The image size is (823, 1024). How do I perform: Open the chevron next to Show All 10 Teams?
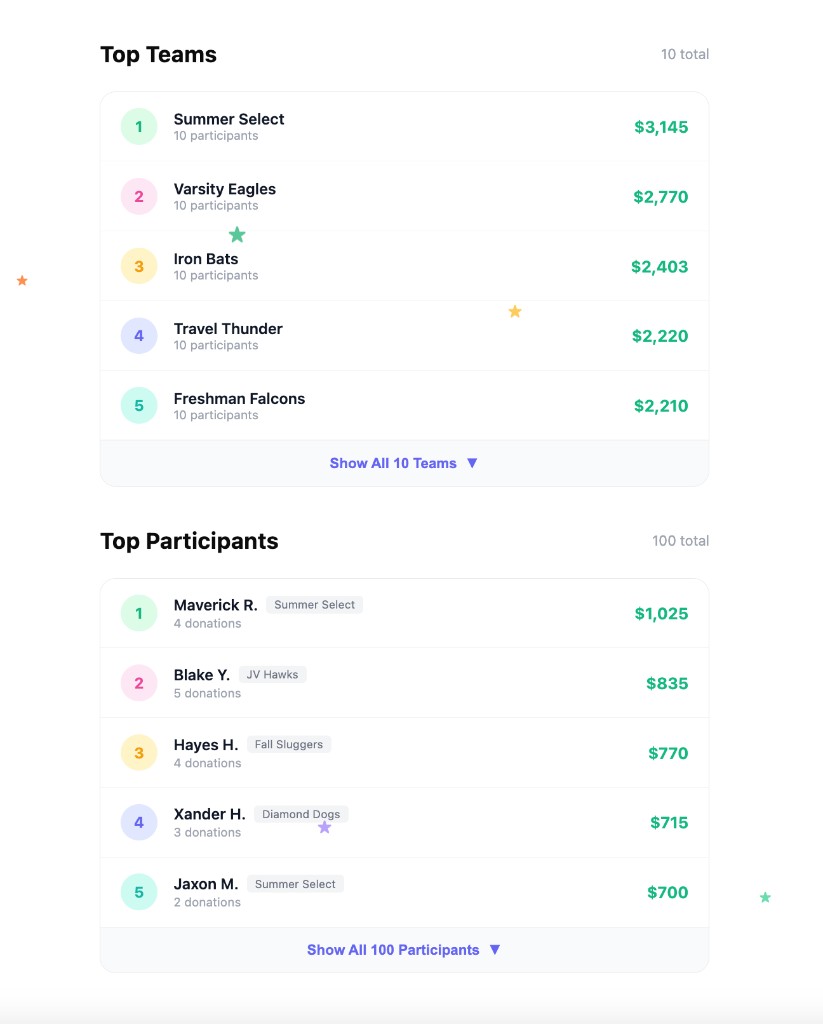tap(471, 463)
